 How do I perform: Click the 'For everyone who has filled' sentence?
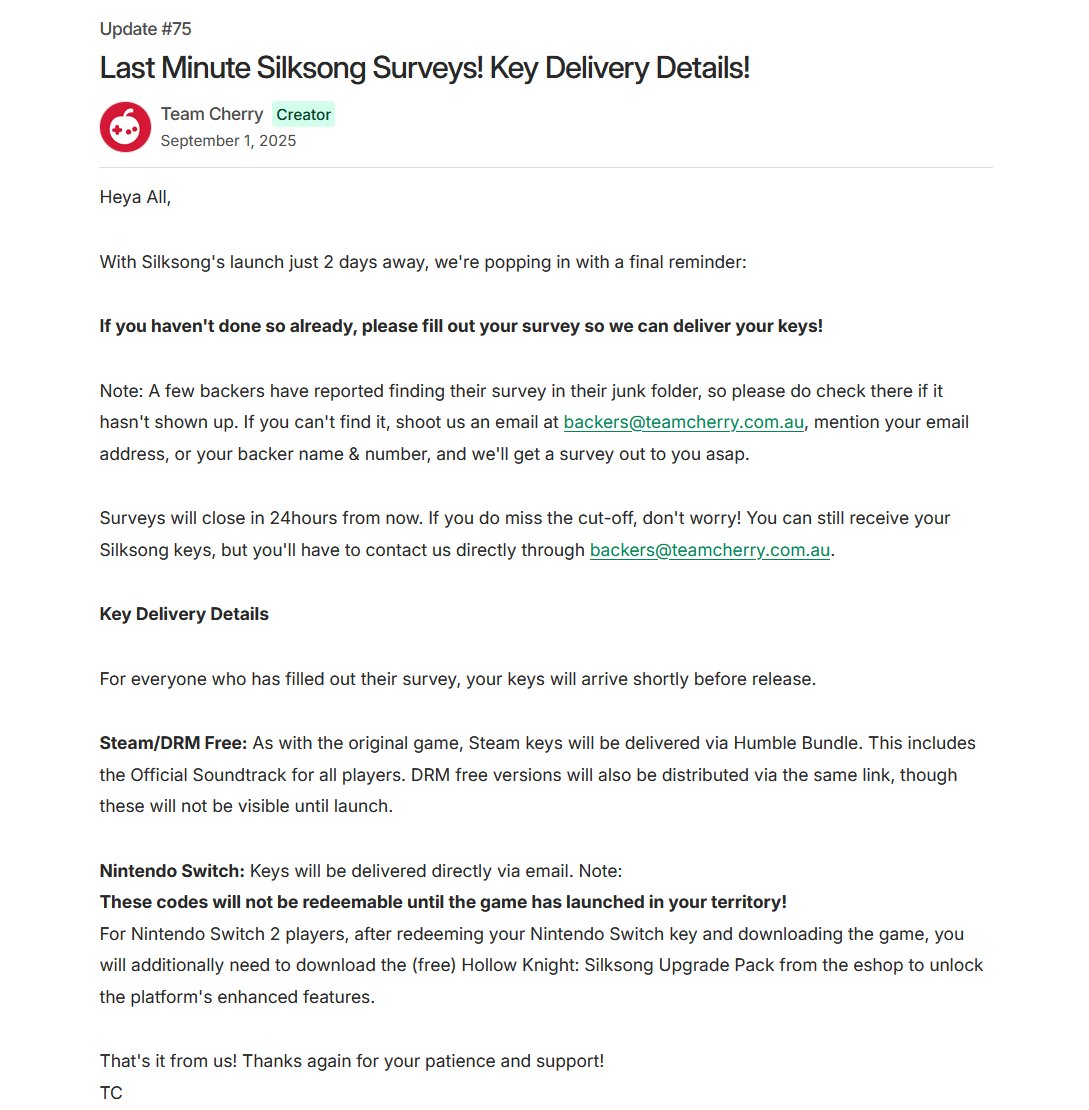point(457,679)
